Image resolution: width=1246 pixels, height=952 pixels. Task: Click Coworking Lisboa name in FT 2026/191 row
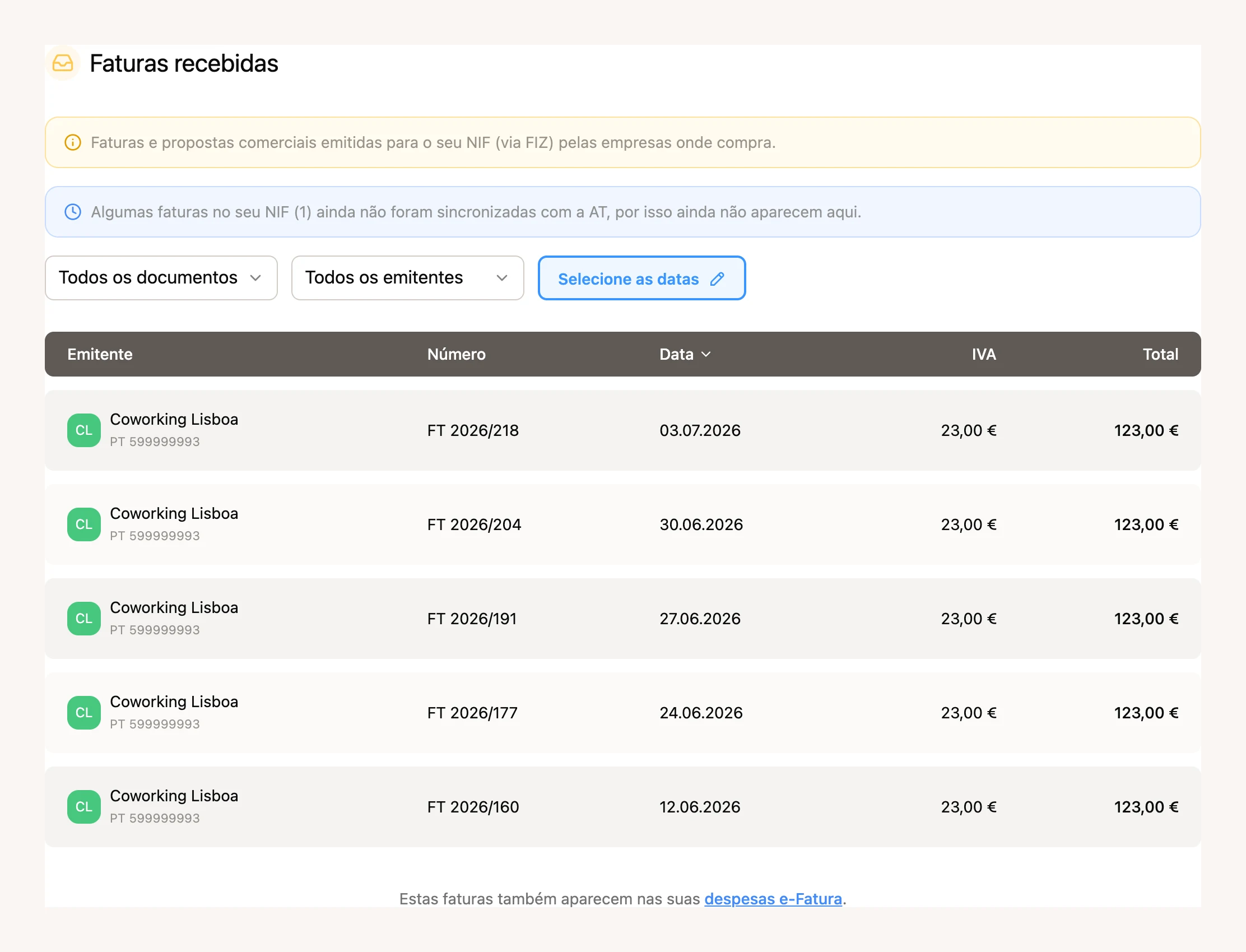tap(174, 607)
